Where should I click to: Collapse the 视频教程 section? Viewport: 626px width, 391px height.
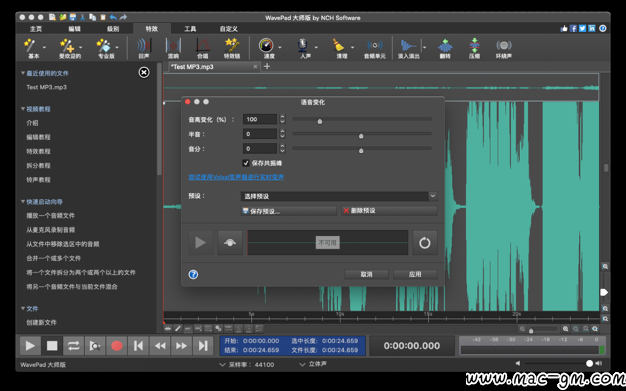click(23, 109)
